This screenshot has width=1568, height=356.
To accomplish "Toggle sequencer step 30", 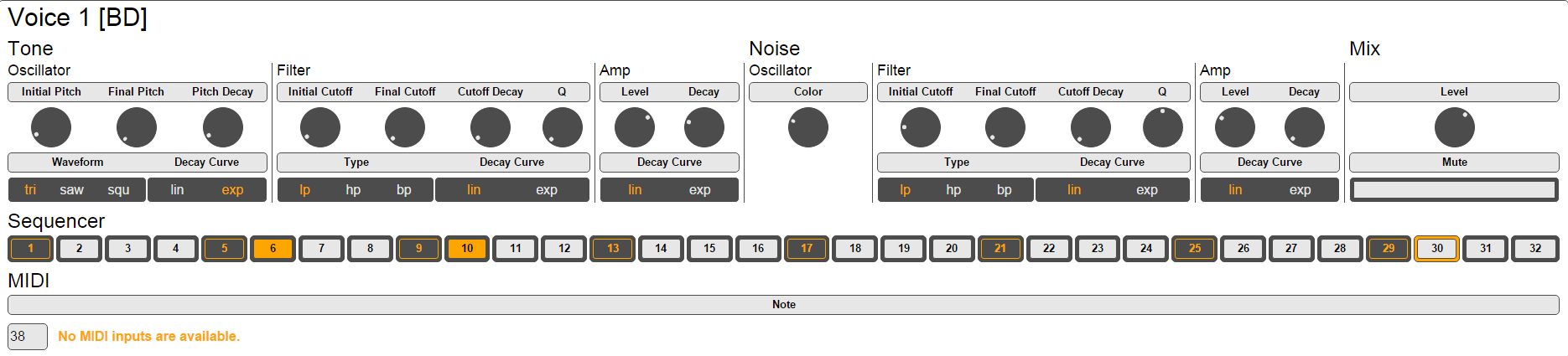I will 1437,249.
